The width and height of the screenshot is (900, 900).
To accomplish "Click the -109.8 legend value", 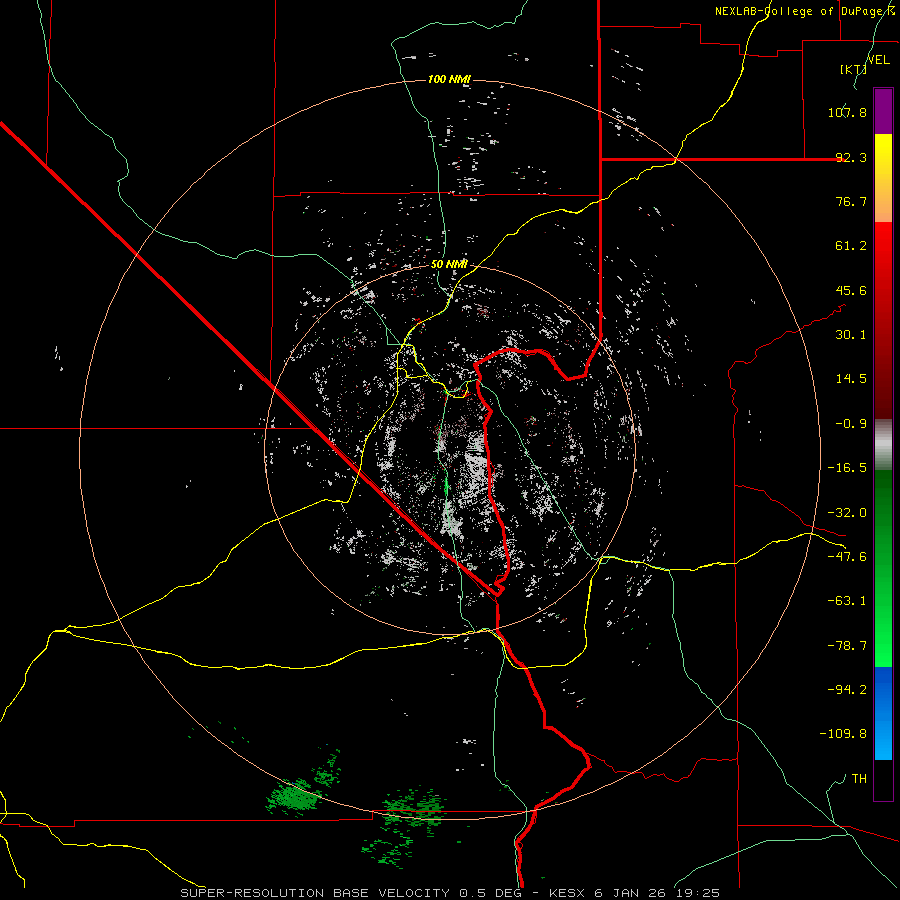I will (x=843, y=734).
